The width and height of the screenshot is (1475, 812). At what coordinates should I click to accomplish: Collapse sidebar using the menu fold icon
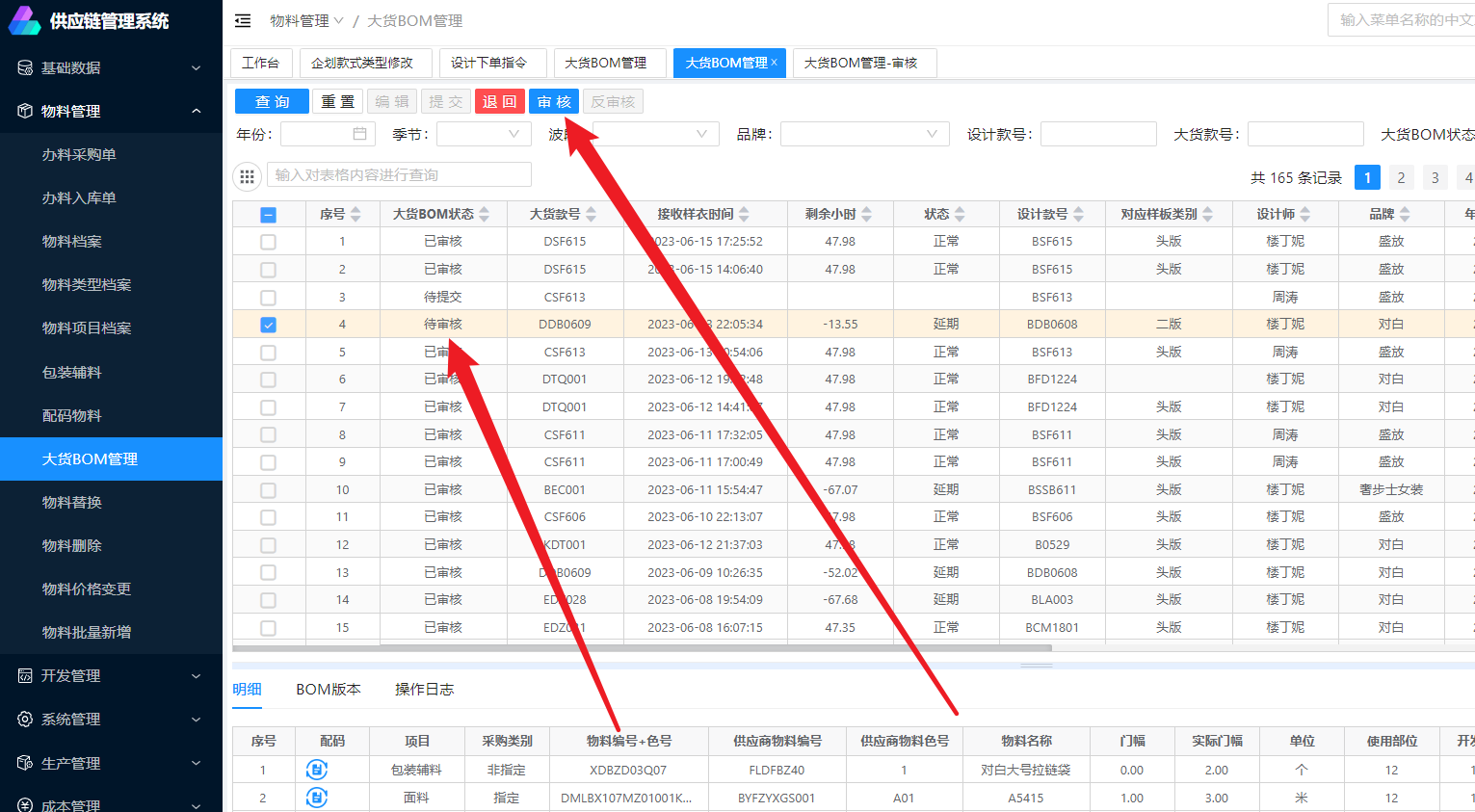pos(243,20)
